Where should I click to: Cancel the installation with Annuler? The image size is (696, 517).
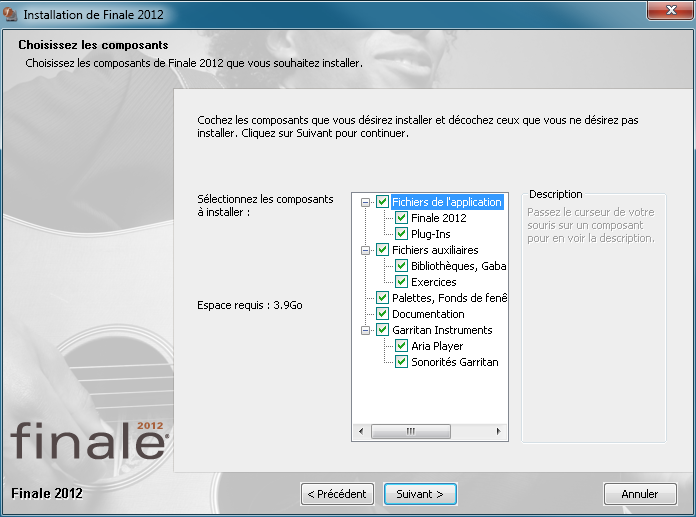coord(639,494)
